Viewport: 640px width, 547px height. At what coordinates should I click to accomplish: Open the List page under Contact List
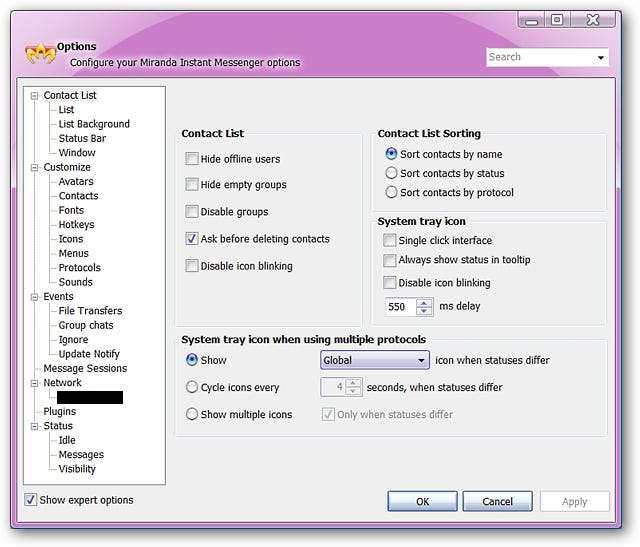66,110
